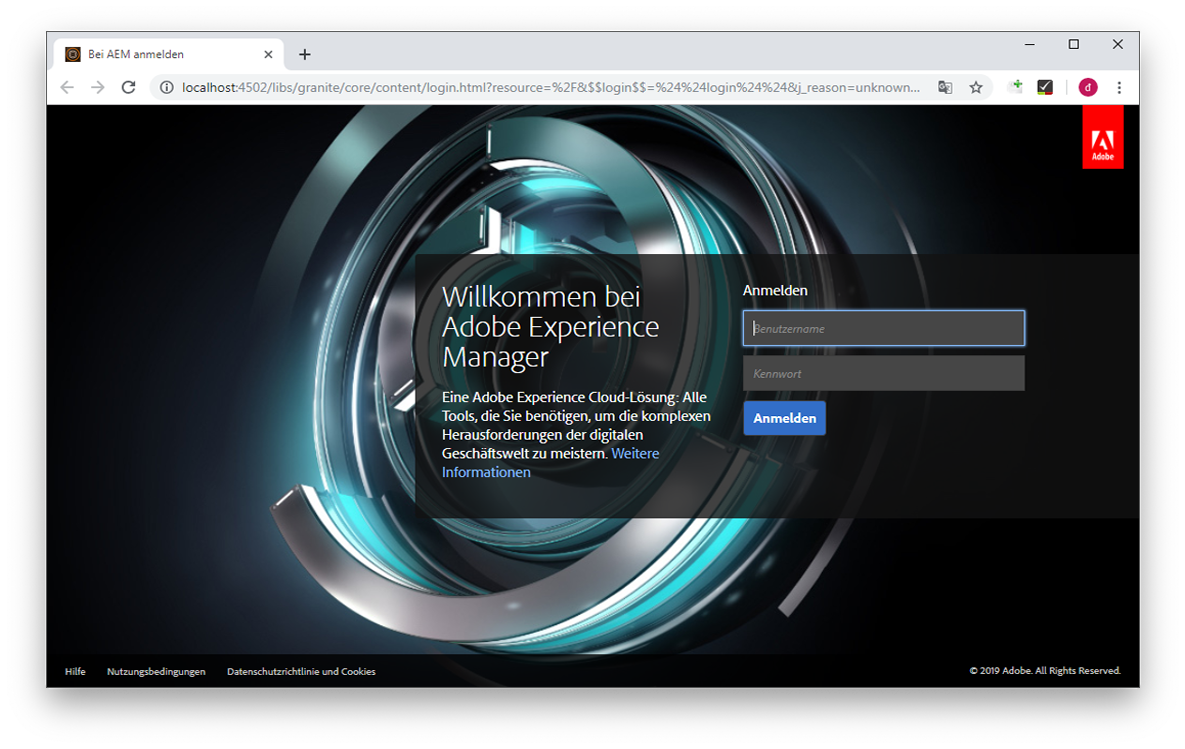Click the 'Anmelden' form heading text
This screenshot has height=749, width=1185.
click(x=775, y=290)
